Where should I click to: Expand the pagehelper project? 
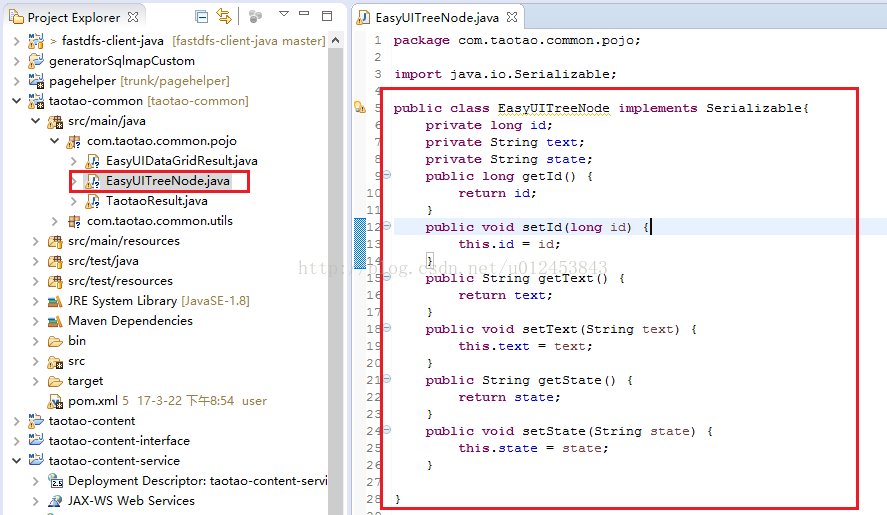pyautogui.click(x=16, y=81)
